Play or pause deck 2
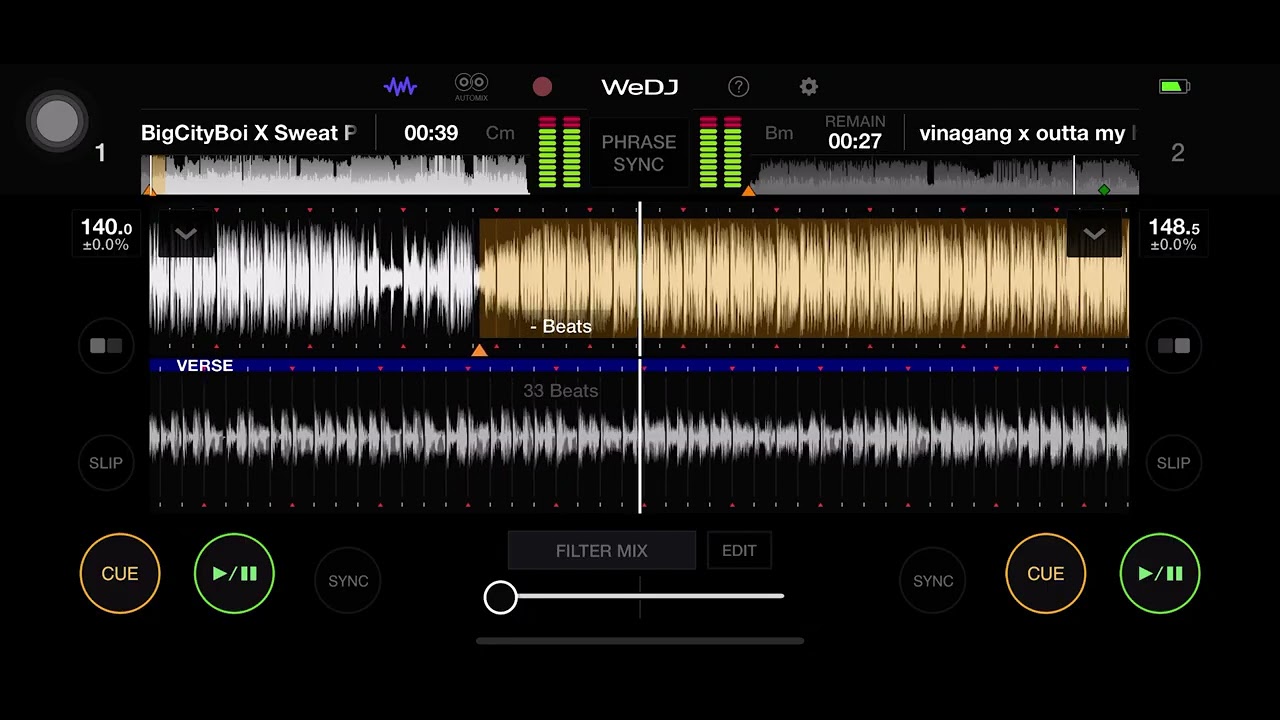Viewport: 1280px width, 720px height. pyautogui.click(x=1160, y=574)
